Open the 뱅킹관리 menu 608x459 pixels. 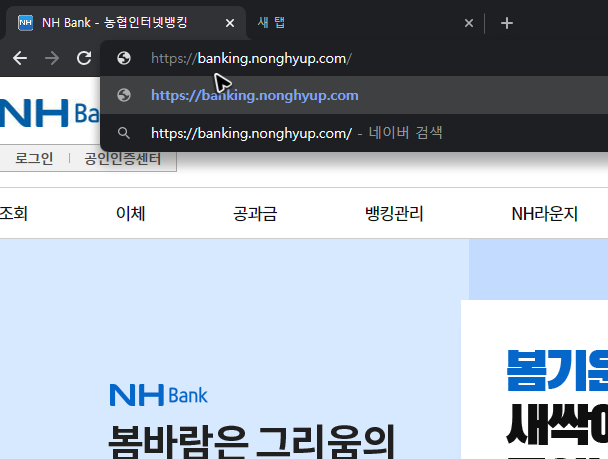[394, 214]
